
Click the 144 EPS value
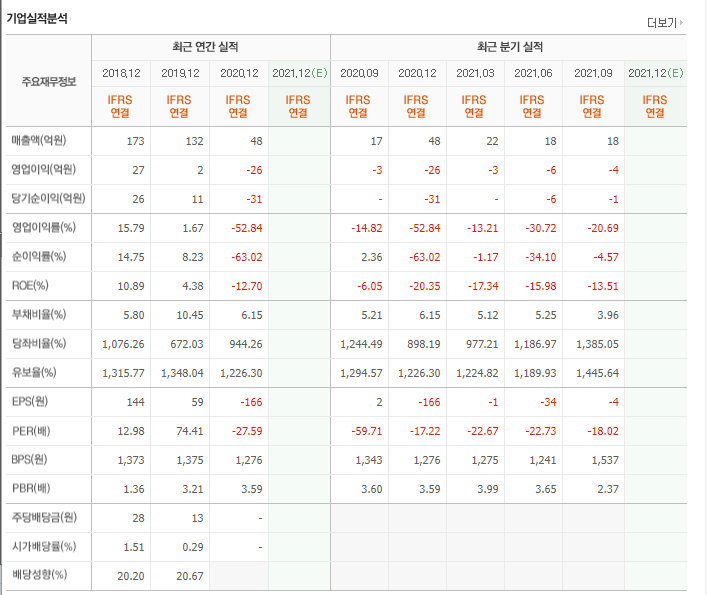point(135,402)
